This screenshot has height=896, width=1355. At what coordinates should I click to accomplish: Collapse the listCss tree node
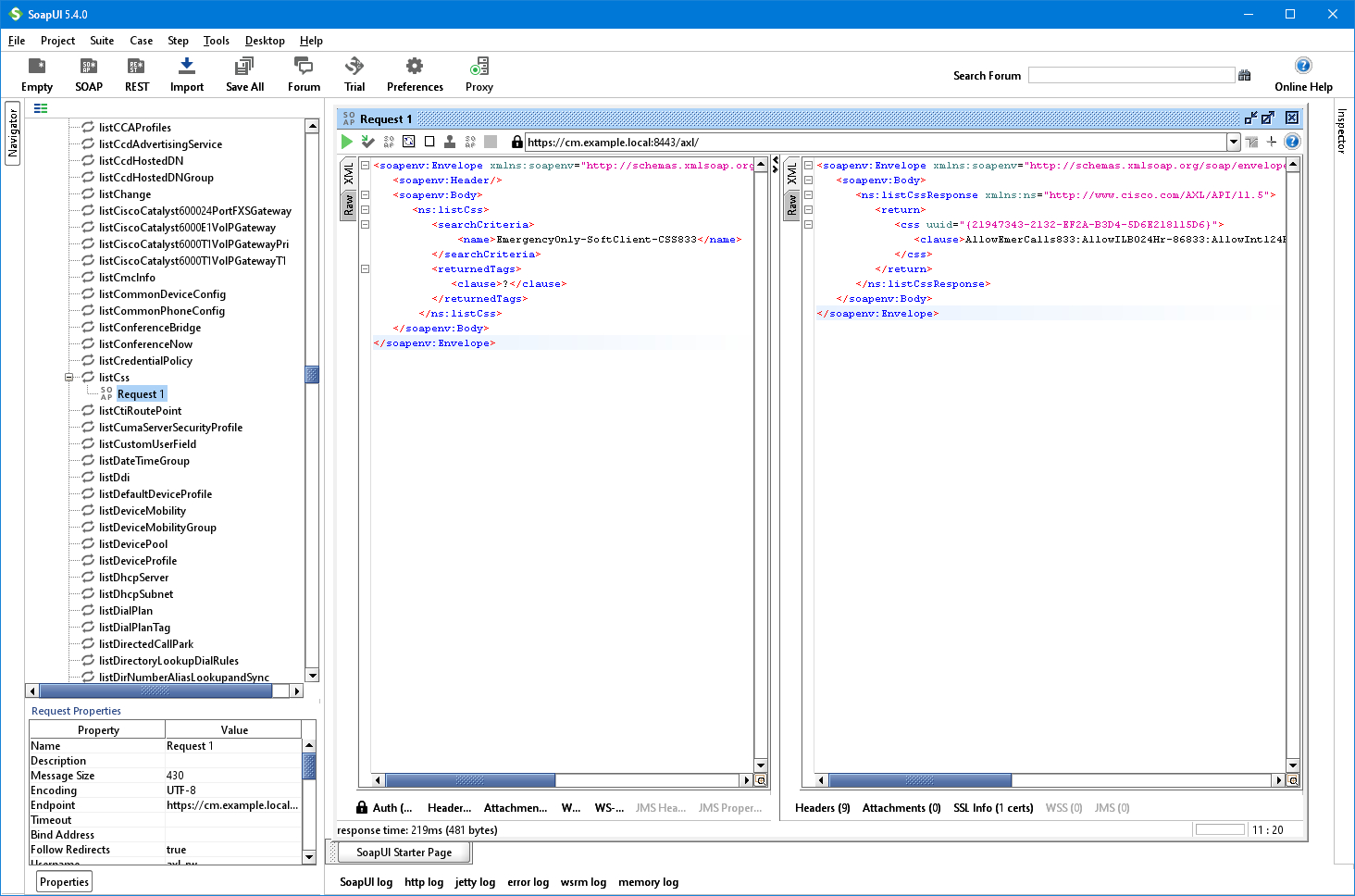[69, 377]
